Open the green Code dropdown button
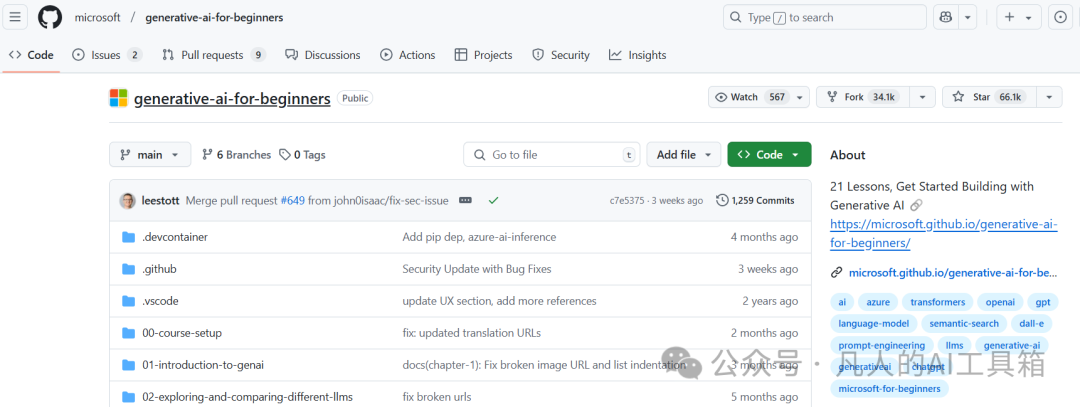1080x407 pixels. (x=769, y=155)
